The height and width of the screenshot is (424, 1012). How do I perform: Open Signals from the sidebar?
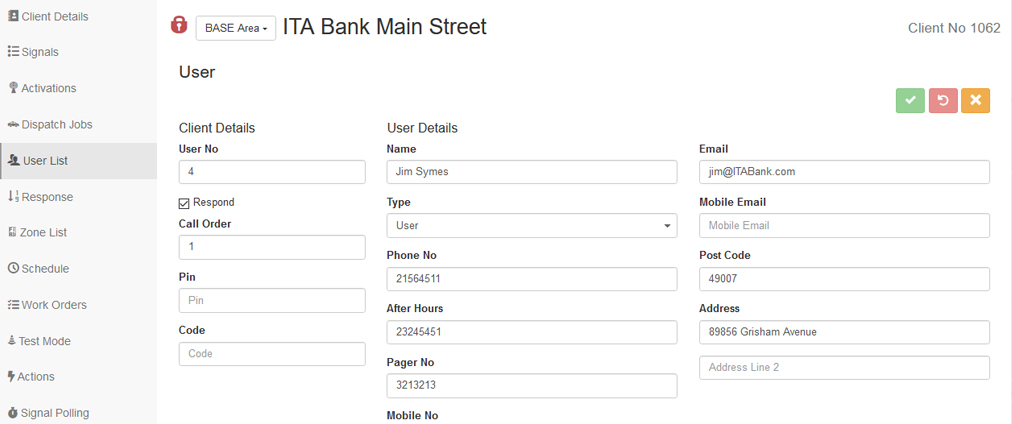click(x=39, y=52)
